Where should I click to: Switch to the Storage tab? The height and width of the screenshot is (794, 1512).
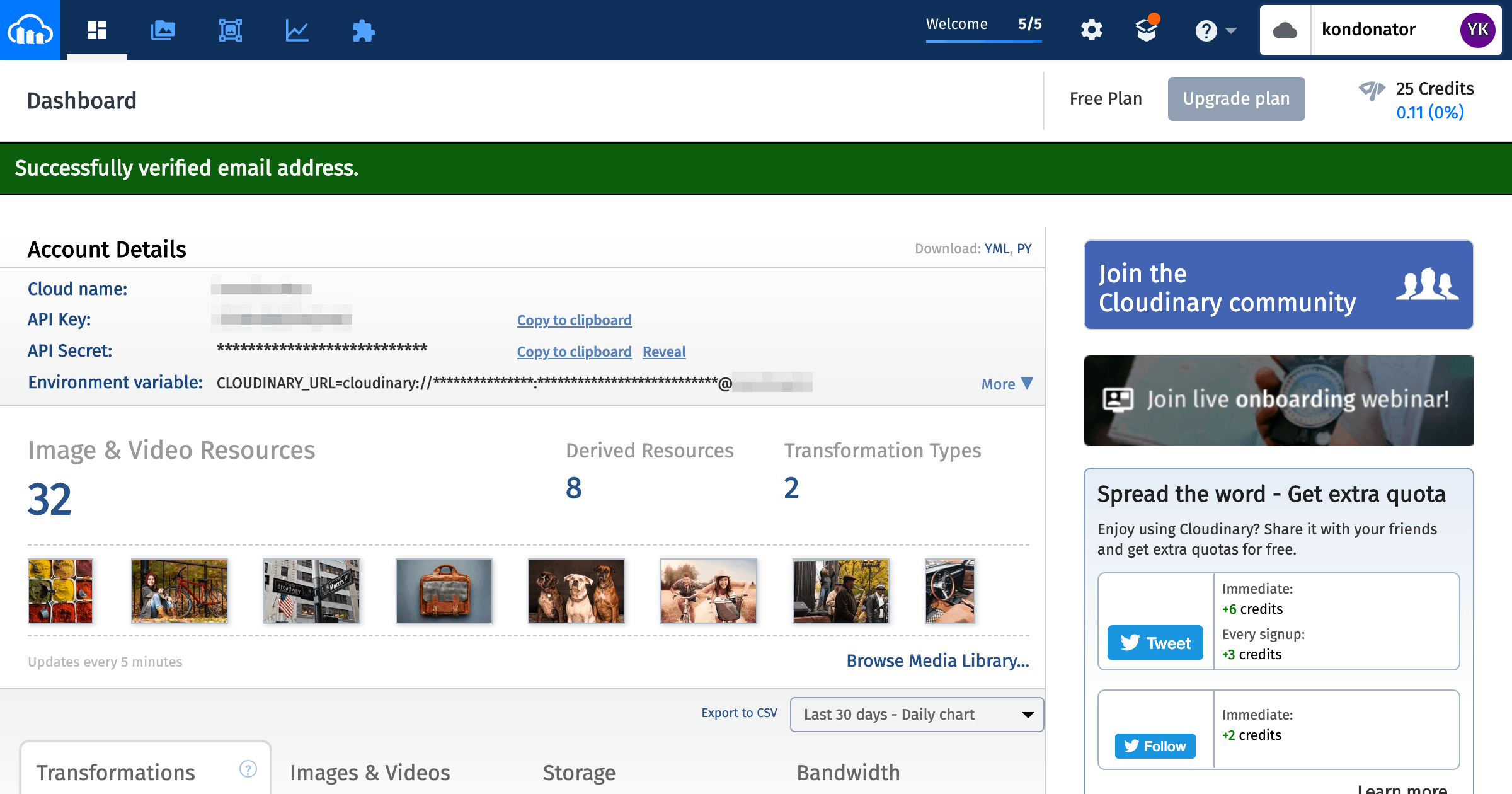579,773
